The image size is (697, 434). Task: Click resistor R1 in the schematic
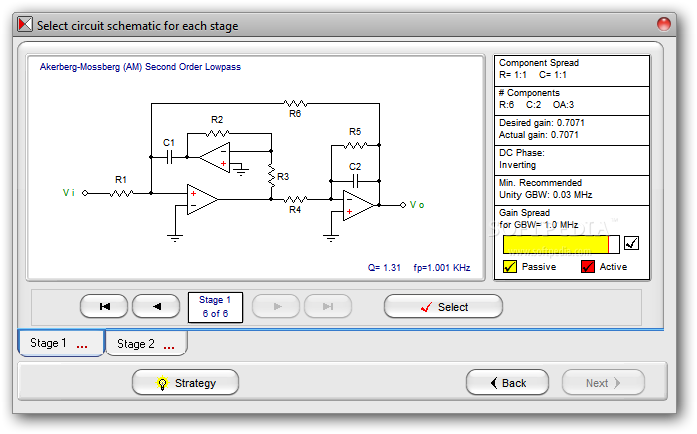121,193
